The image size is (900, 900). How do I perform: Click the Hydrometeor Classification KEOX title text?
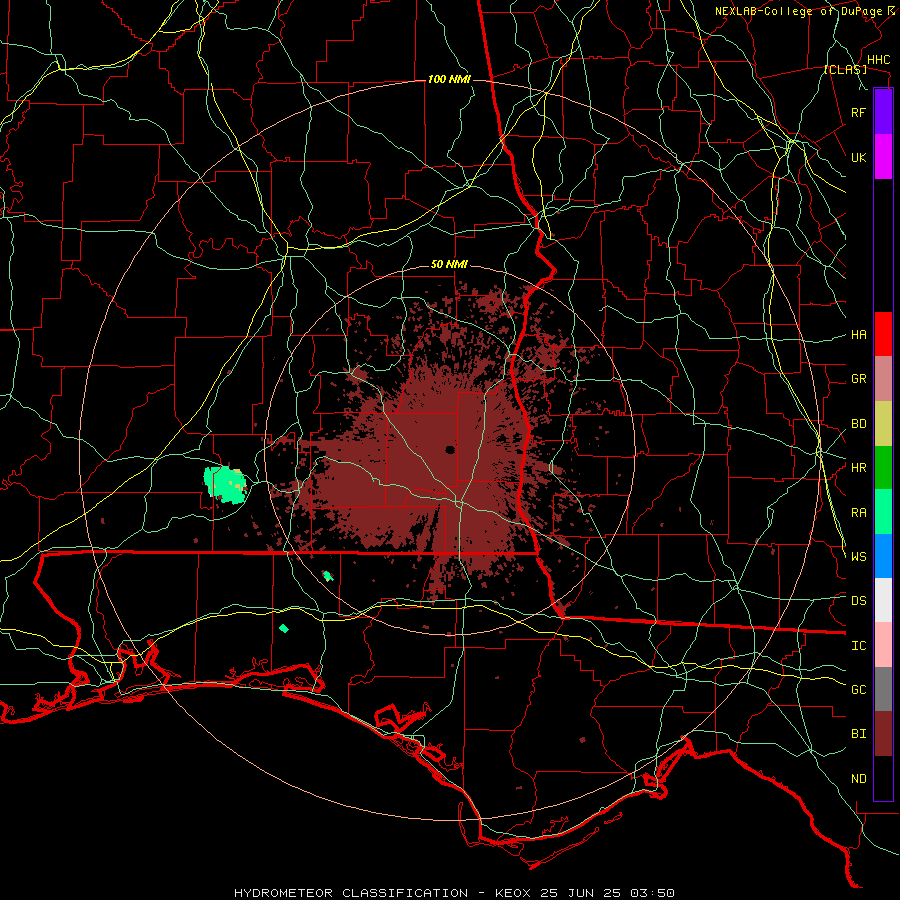tap(454, 893)
